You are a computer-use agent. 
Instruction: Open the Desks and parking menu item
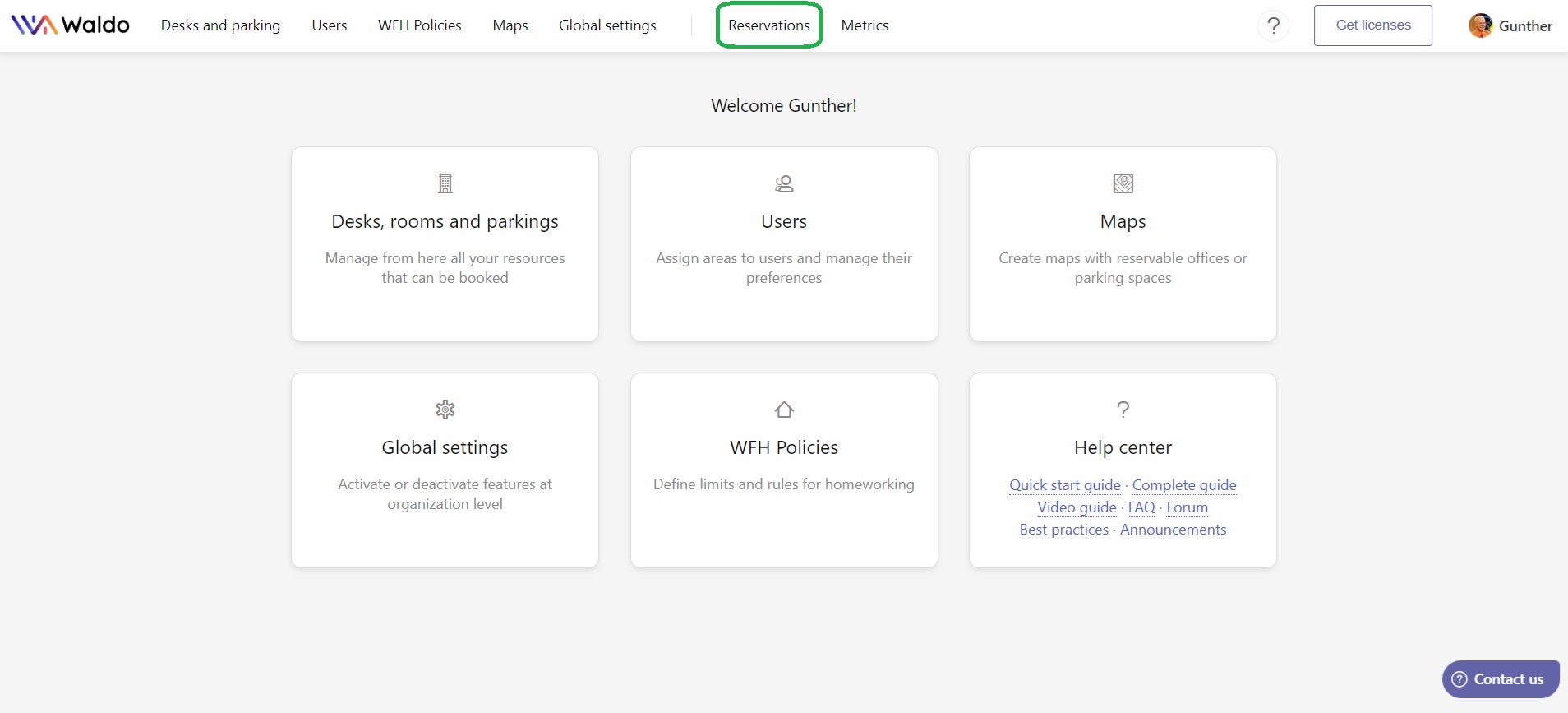pyautogui.click(x=220, y=25)
